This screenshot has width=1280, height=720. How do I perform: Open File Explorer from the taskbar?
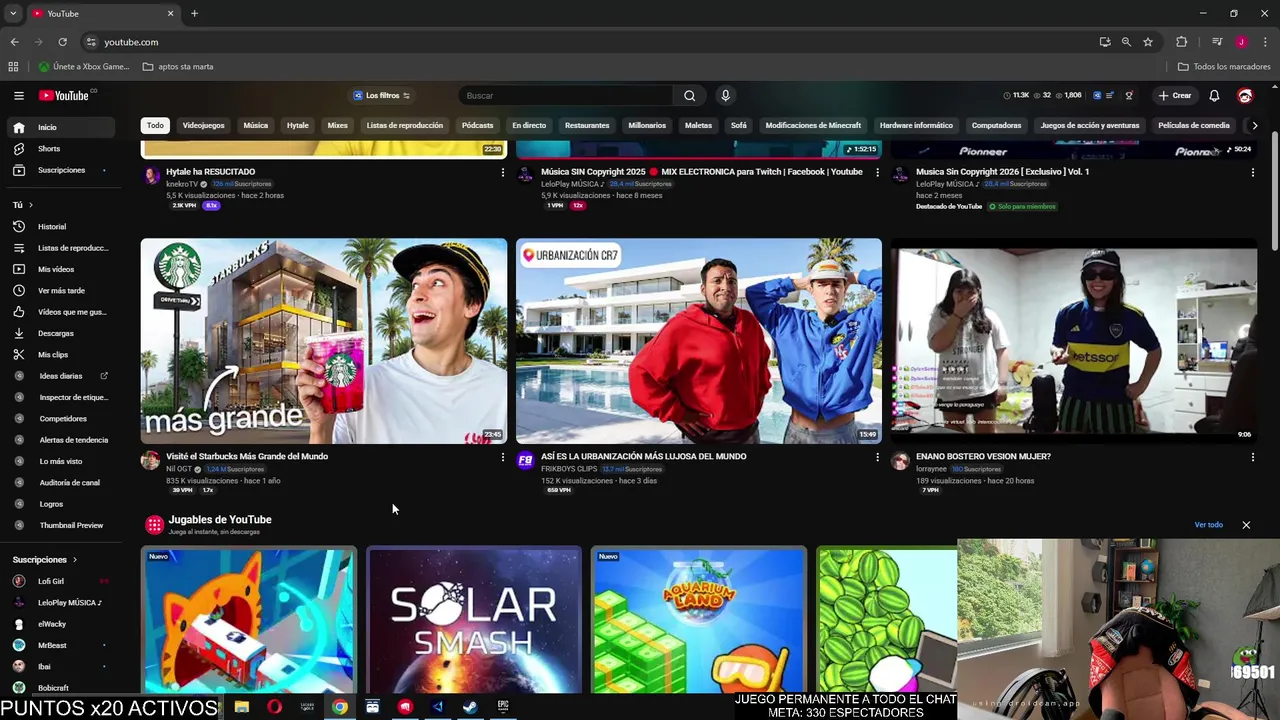pos(242,707)
